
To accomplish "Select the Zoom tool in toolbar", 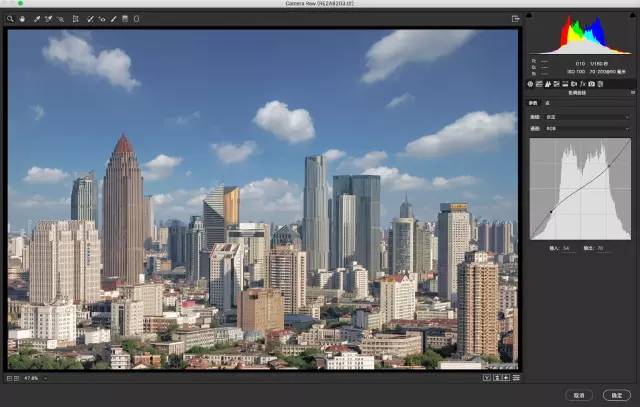I will (11, 18).
